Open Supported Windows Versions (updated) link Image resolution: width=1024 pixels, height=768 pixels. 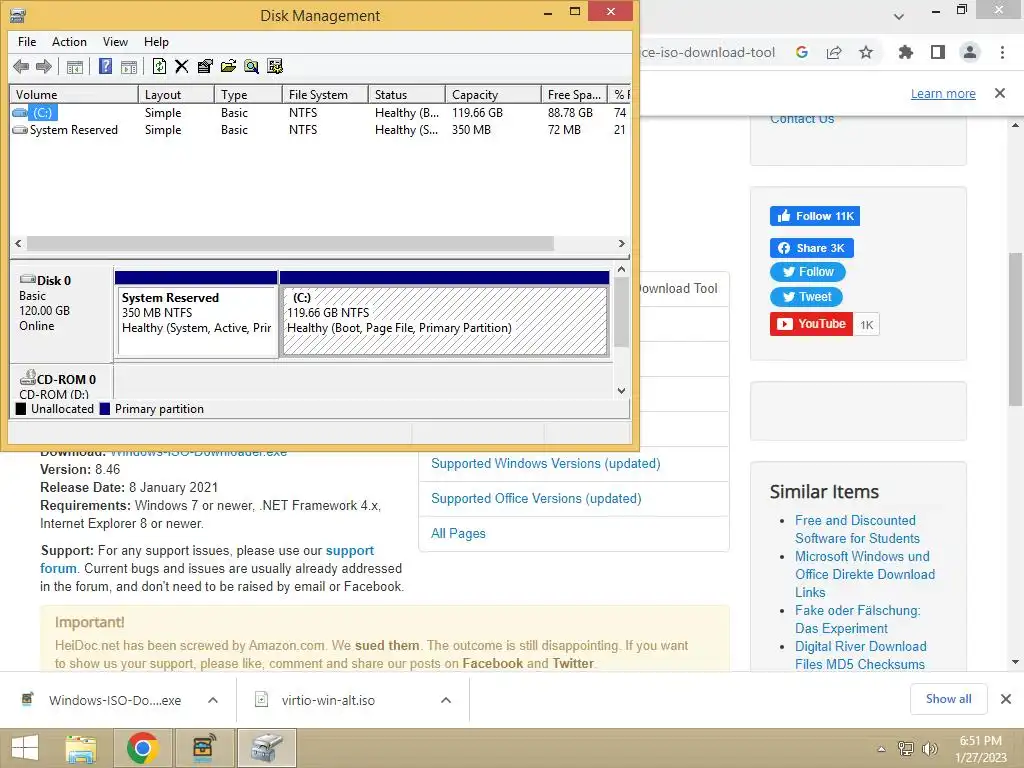pos(545,464)
